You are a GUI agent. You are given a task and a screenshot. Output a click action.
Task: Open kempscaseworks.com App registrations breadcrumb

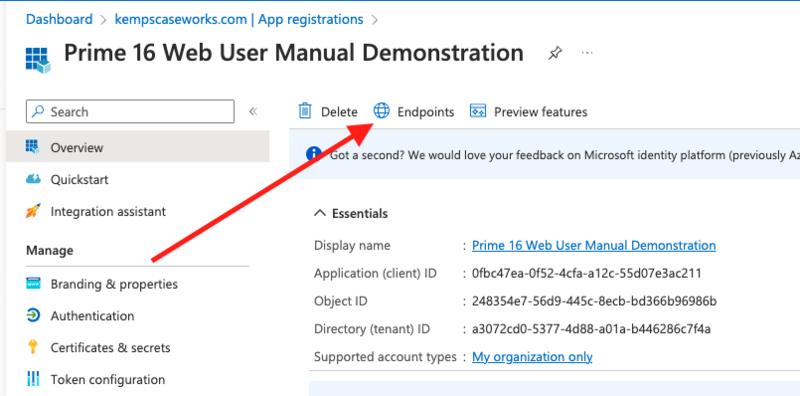click(x=239, y=19)
